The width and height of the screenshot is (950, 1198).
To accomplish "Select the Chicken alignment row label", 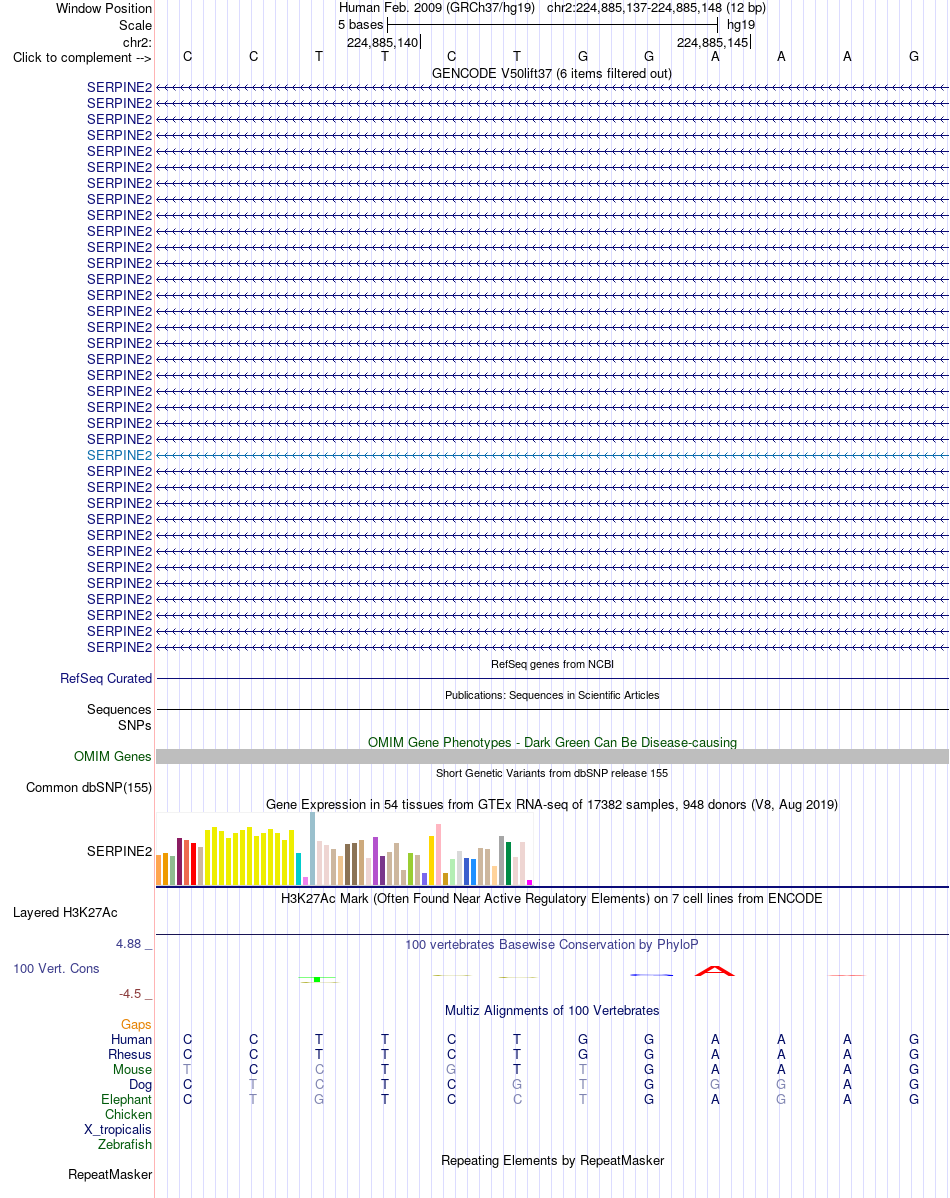I will tap(128, 1115).
